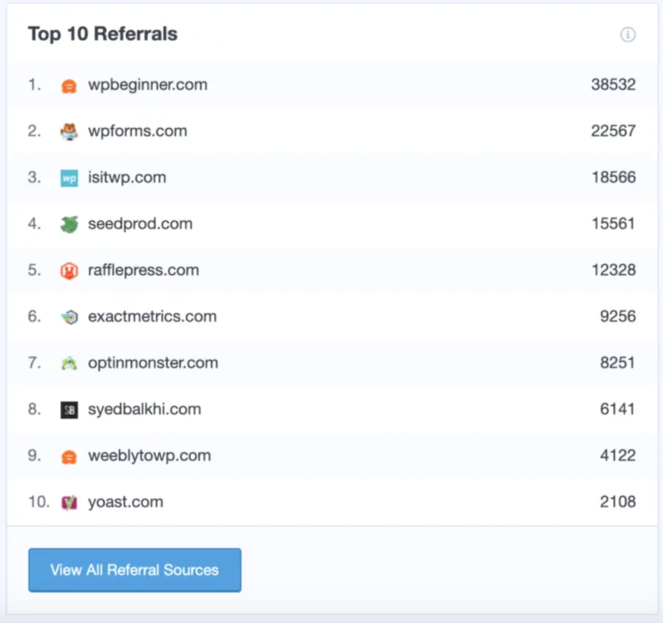Click the wpbeginner.com favicon icon
This screenshot has height=623, width=663.
click(69, 86)
